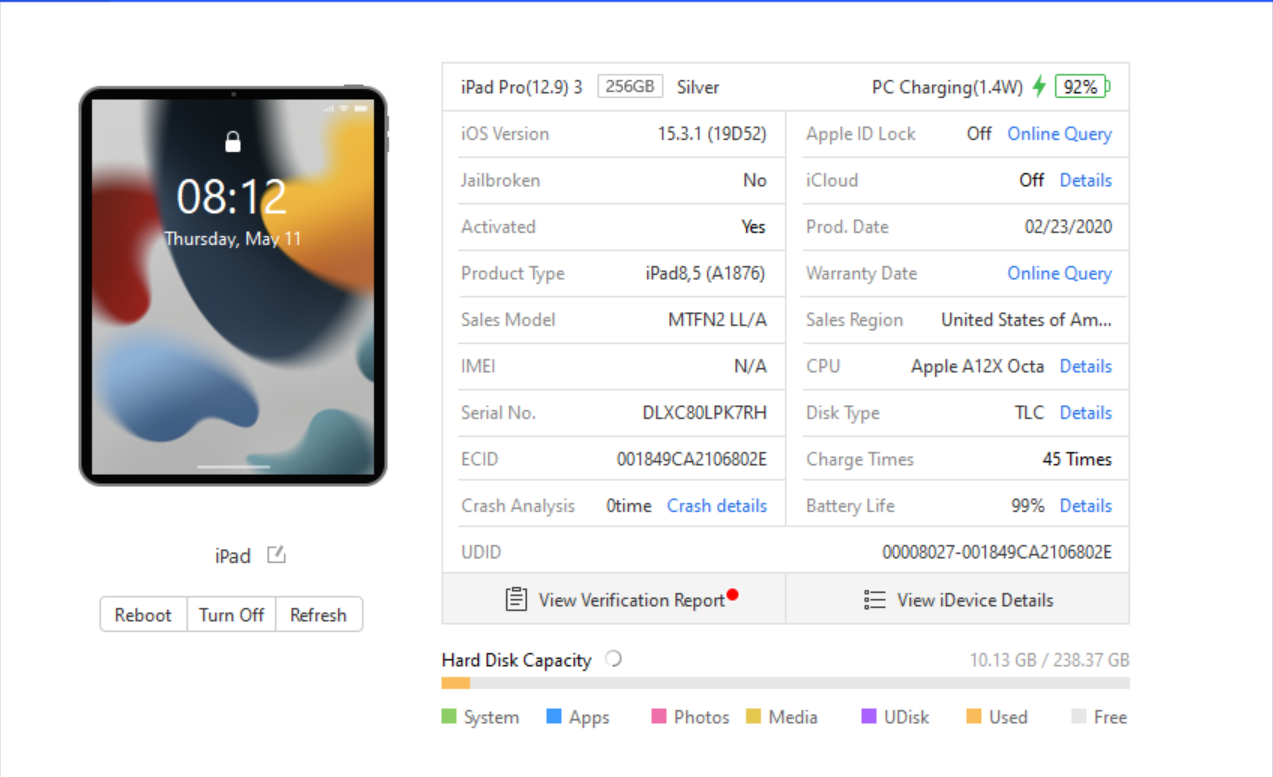This screenshot has width=1273, height=777.
Task: Query the Warranty Date online
Action: (1059, 273)
